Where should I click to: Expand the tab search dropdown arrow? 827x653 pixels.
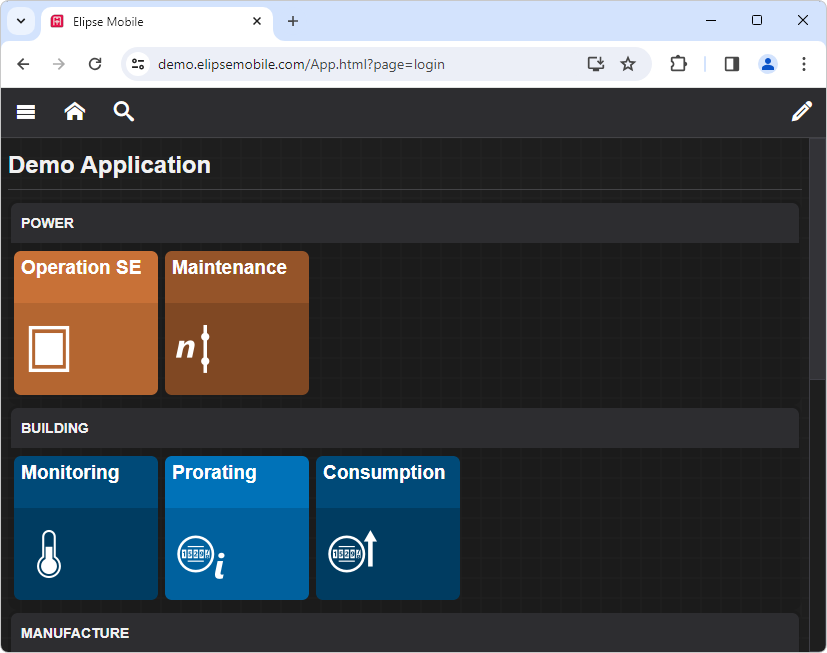pos(21,21)
